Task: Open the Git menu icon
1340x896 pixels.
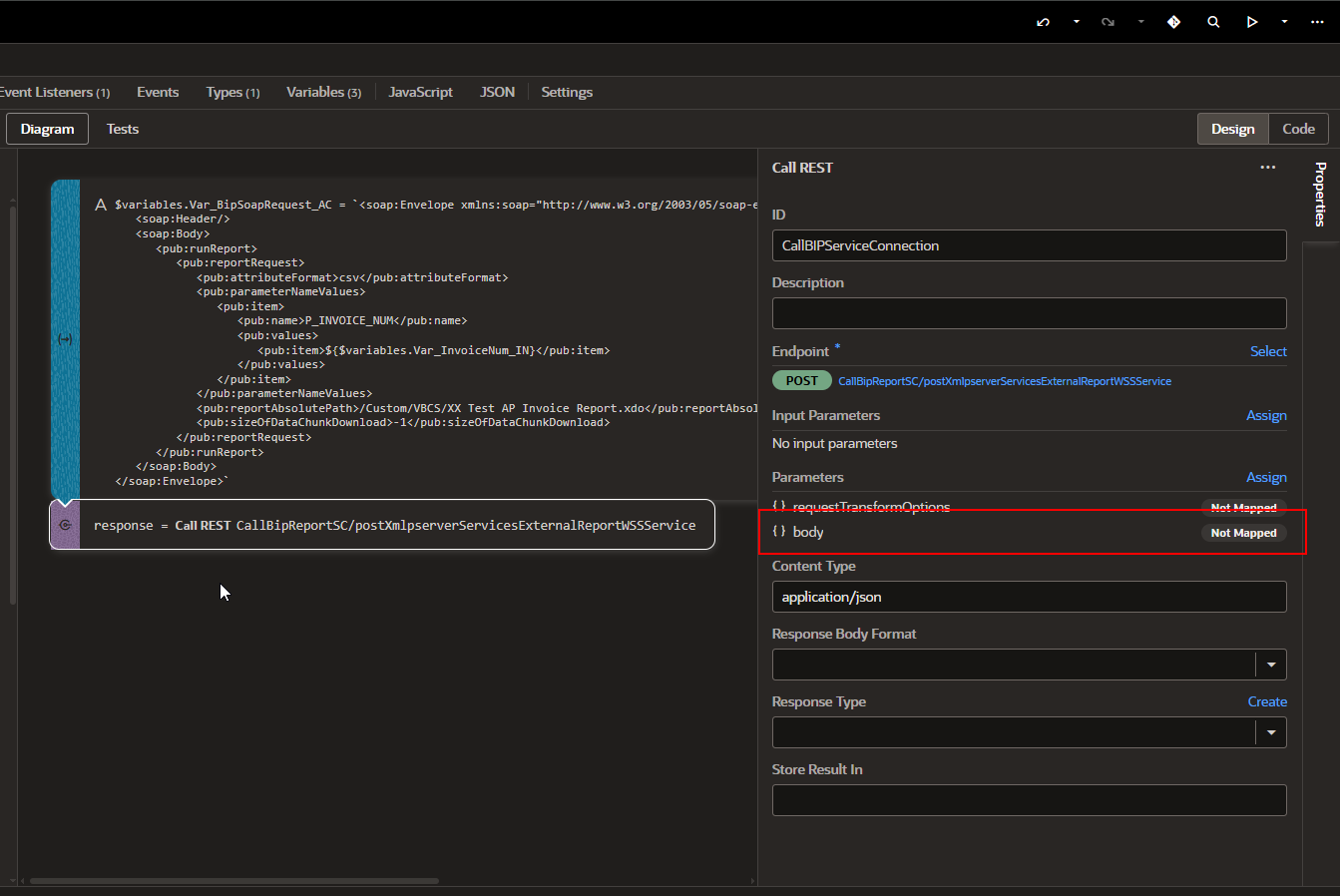Action: click(1174, 22)
